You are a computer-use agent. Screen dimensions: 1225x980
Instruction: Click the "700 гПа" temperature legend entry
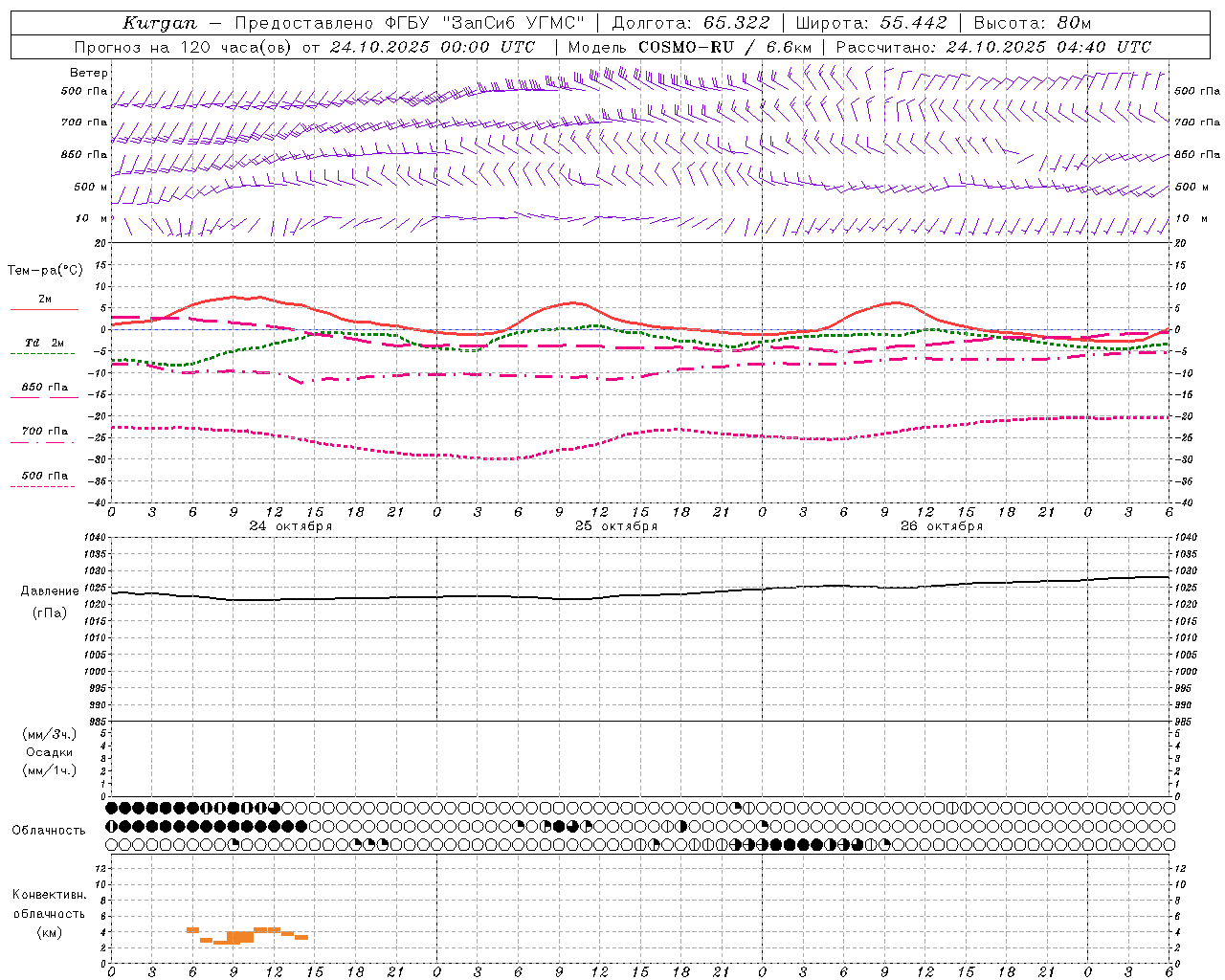44,432
